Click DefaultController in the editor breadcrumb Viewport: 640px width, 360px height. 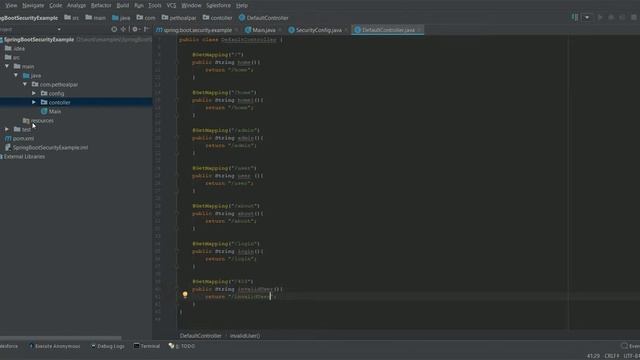point(200,336)
